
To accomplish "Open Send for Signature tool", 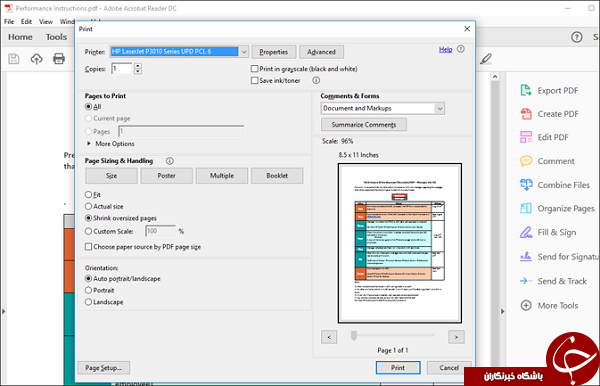I will tap(559, 257).
